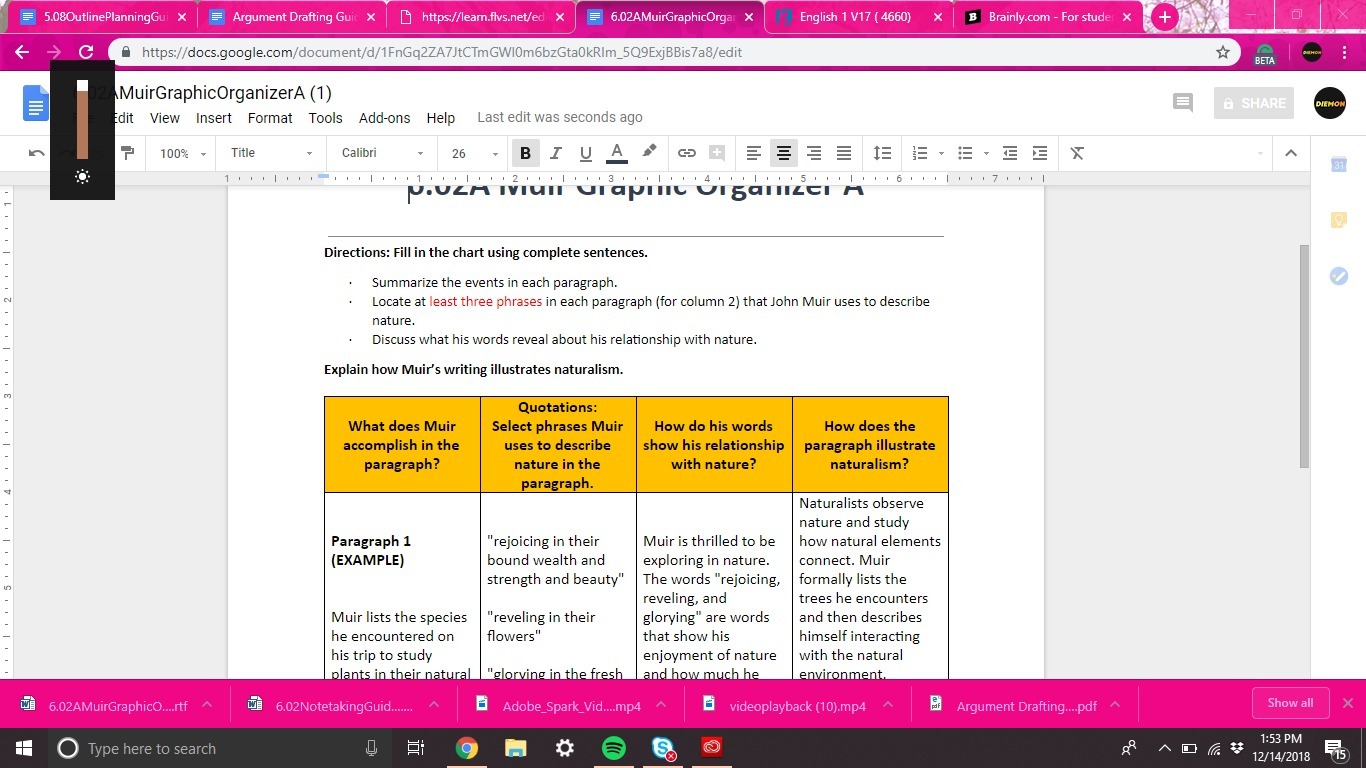This screenshot has height=768, width=1366.
Task: Open the text color picker
Action: [x=617, y=153]
